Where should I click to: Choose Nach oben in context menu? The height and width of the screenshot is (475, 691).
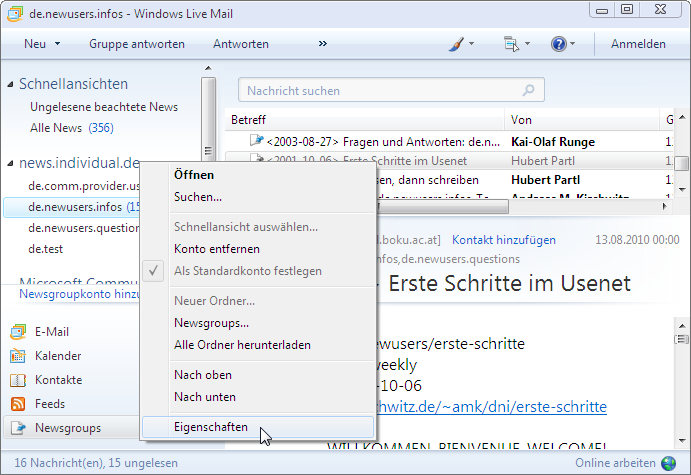258,375
